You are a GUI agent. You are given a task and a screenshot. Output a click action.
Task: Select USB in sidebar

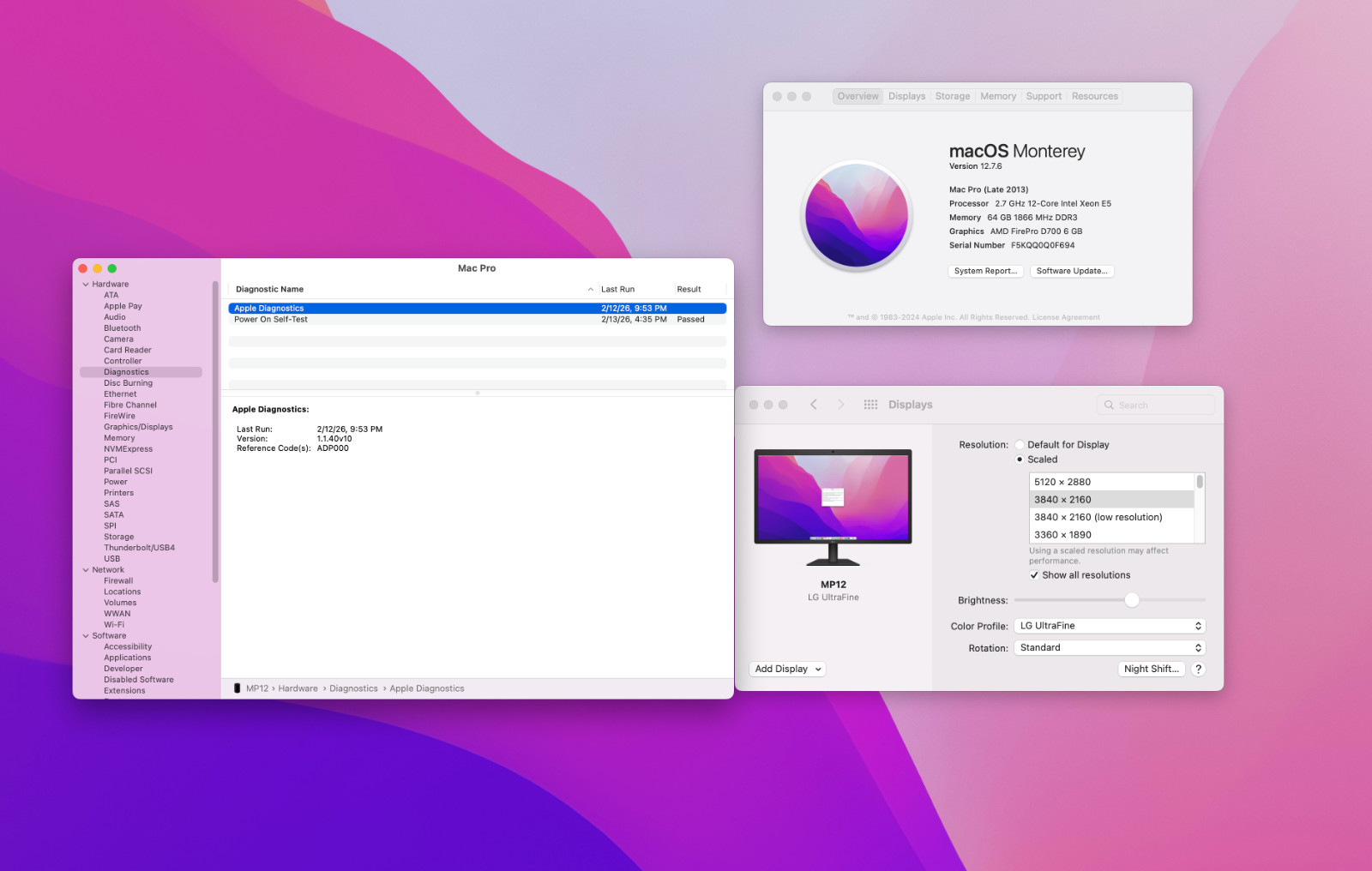pyautogui.click(x=112, y=559)
